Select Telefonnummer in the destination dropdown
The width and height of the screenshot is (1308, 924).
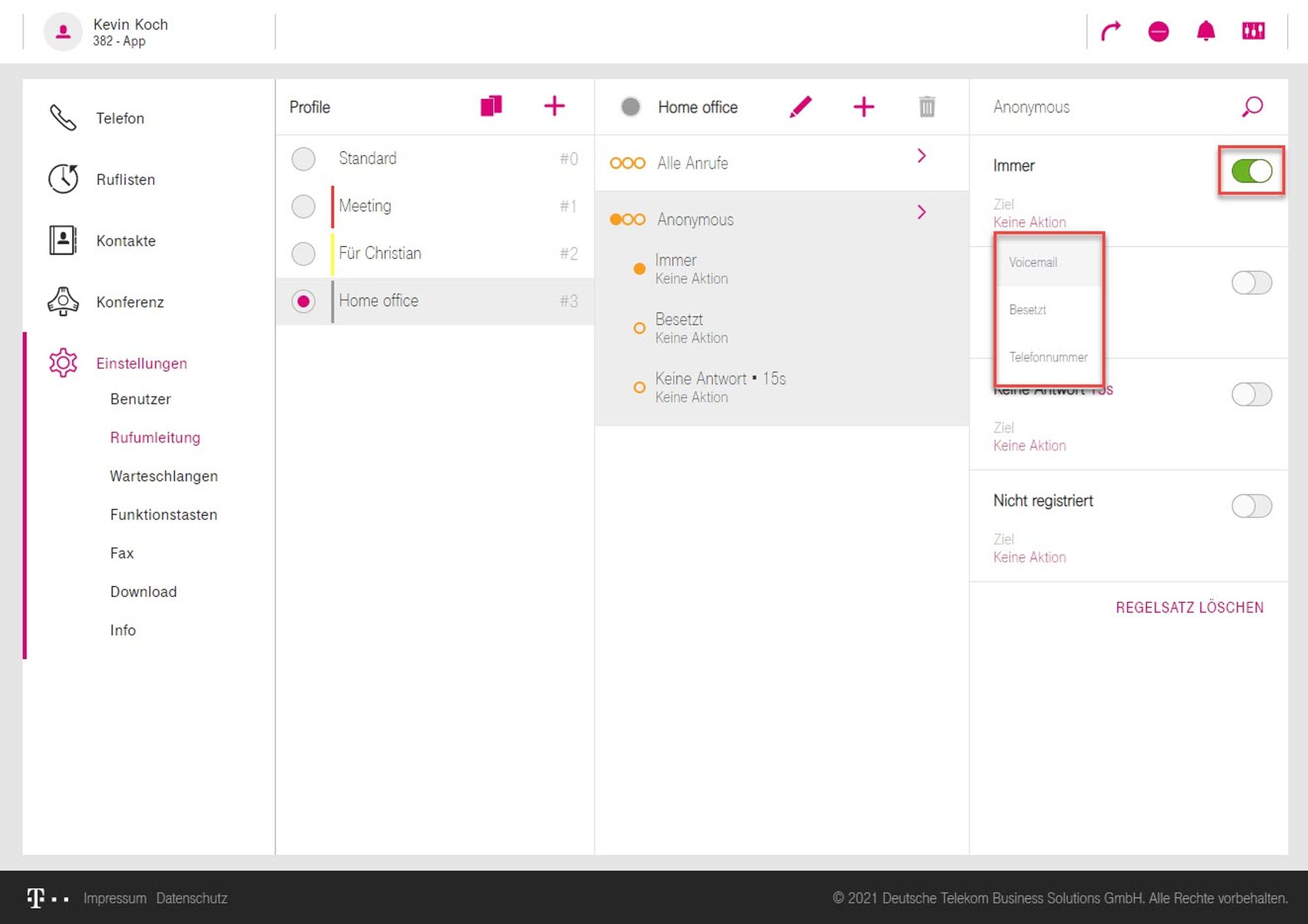1048,357
